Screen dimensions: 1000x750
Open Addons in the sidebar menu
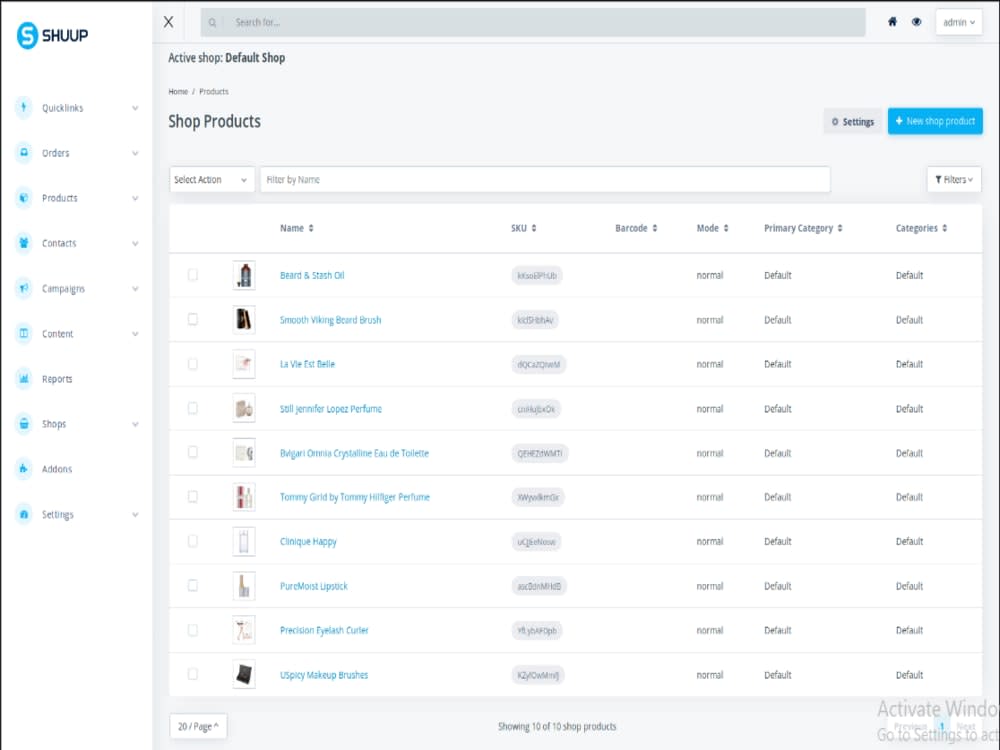pos(57,469)
